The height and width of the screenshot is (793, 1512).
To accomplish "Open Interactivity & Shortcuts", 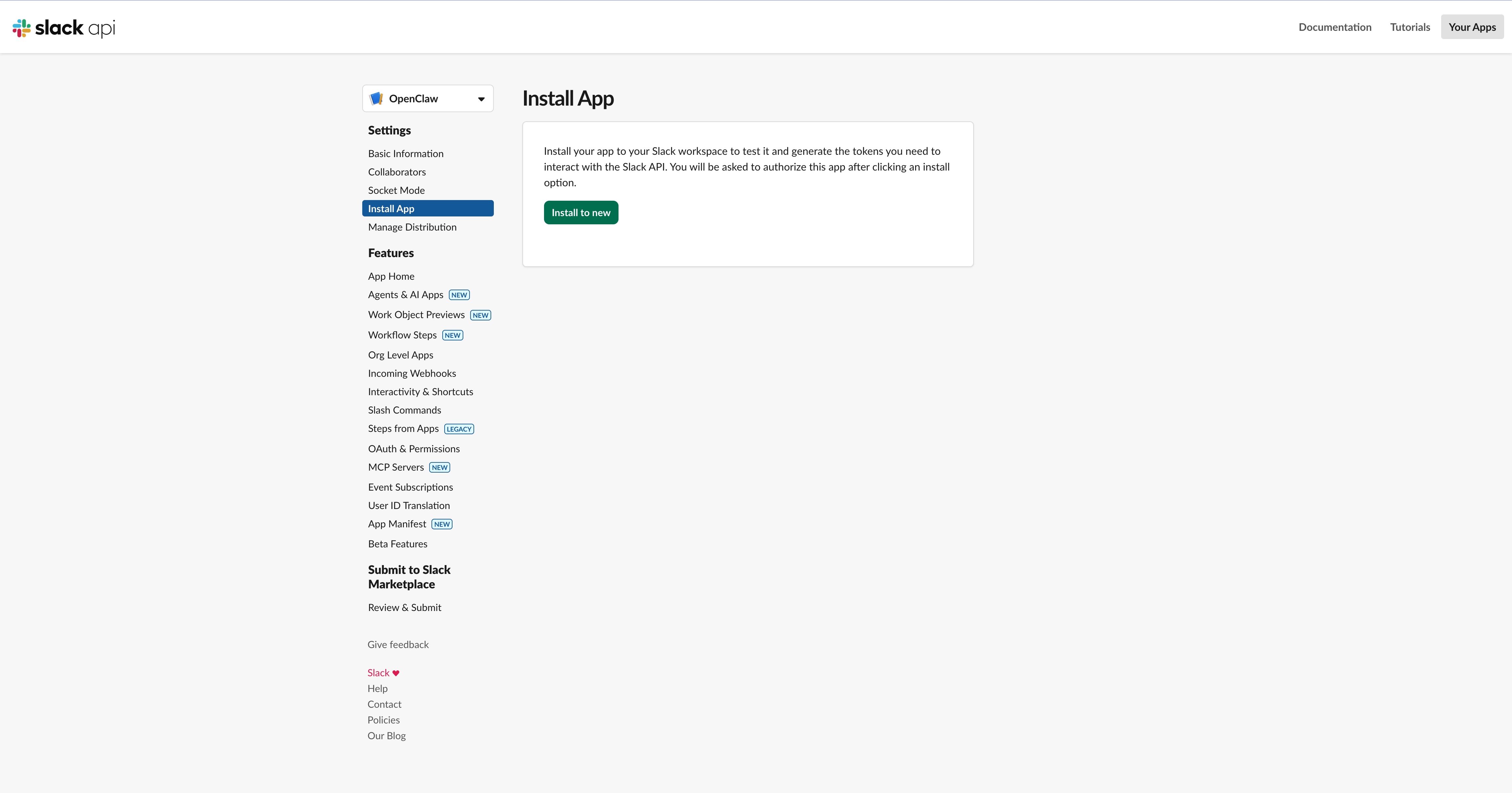I will (x=420, y=392).
